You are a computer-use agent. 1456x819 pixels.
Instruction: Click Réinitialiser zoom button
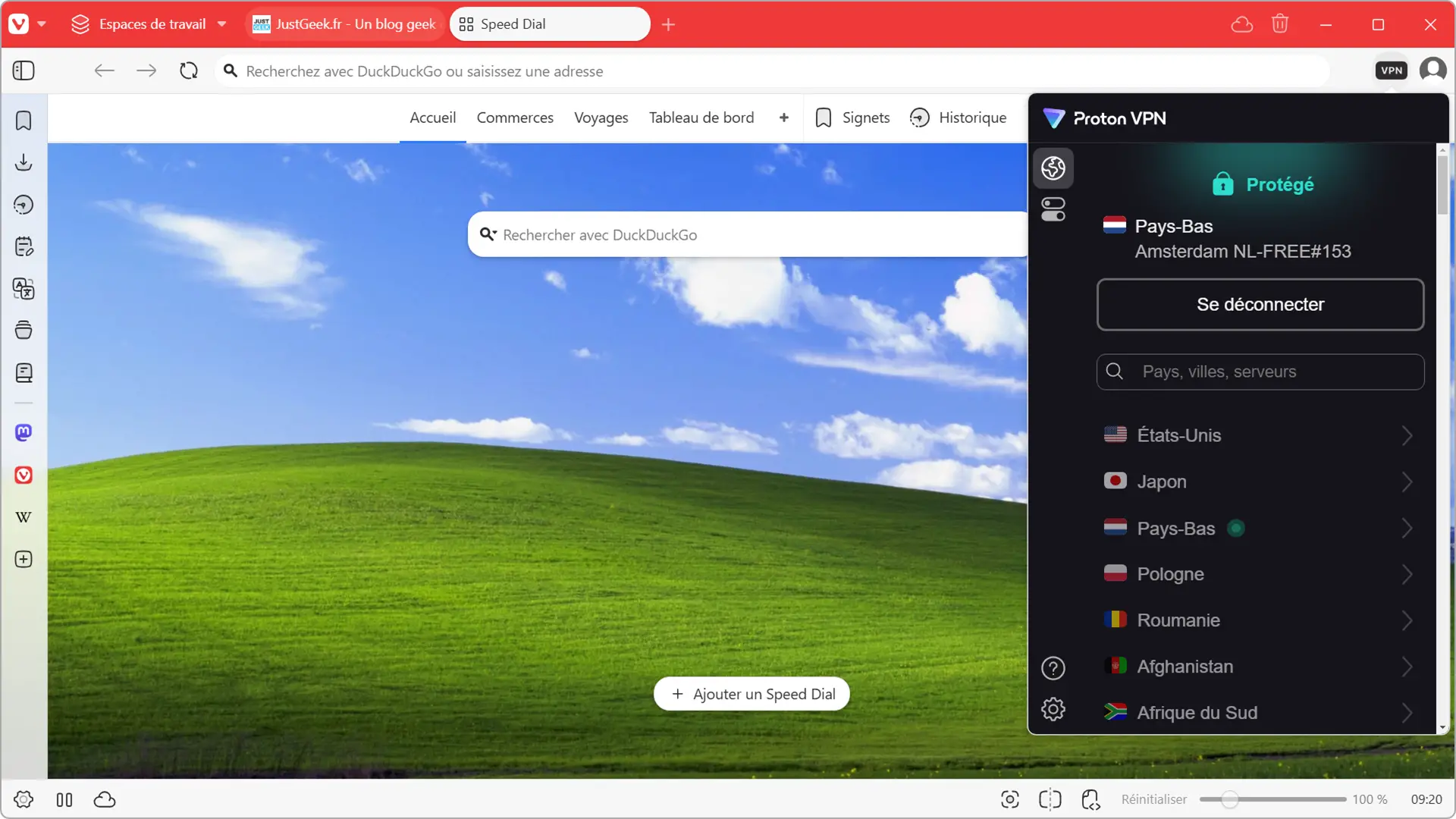pos(1153,799)
